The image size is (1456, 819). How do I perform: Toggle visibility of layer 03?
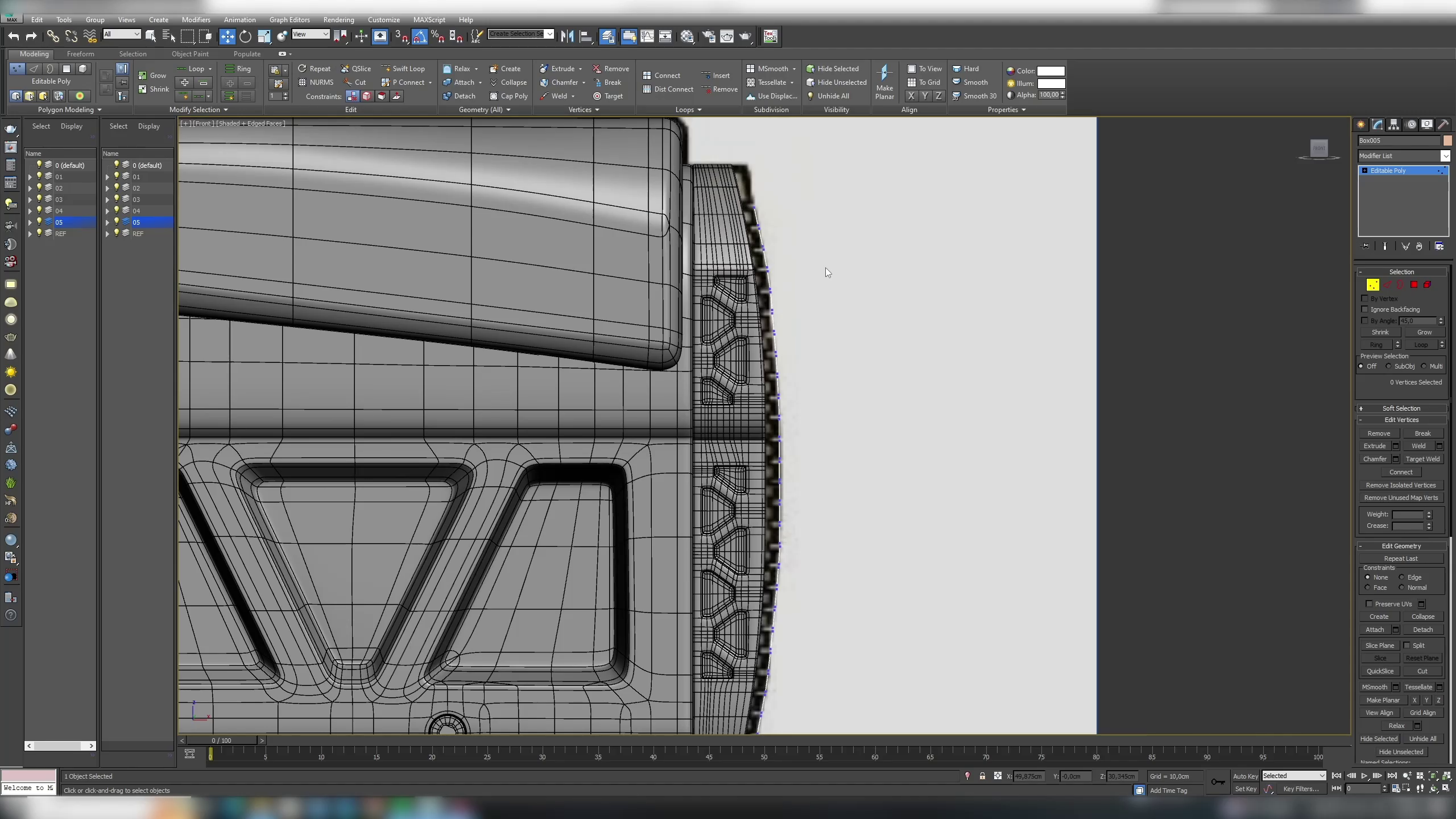(38, 199)
